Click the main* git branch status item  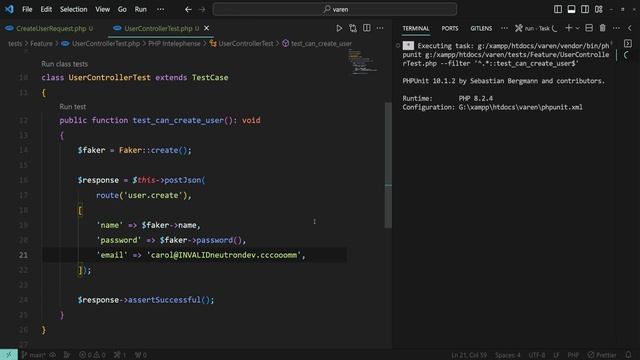[33, 355]
